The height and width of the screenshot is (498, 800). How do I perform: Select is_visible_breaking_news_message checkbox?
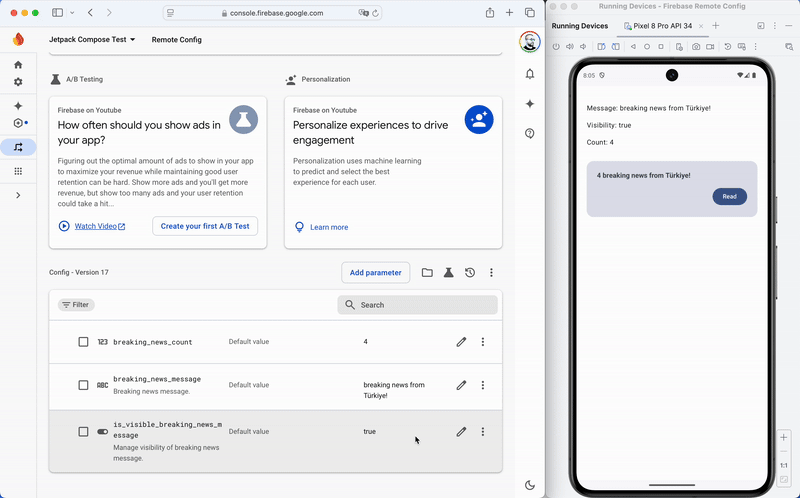[83, 432]
